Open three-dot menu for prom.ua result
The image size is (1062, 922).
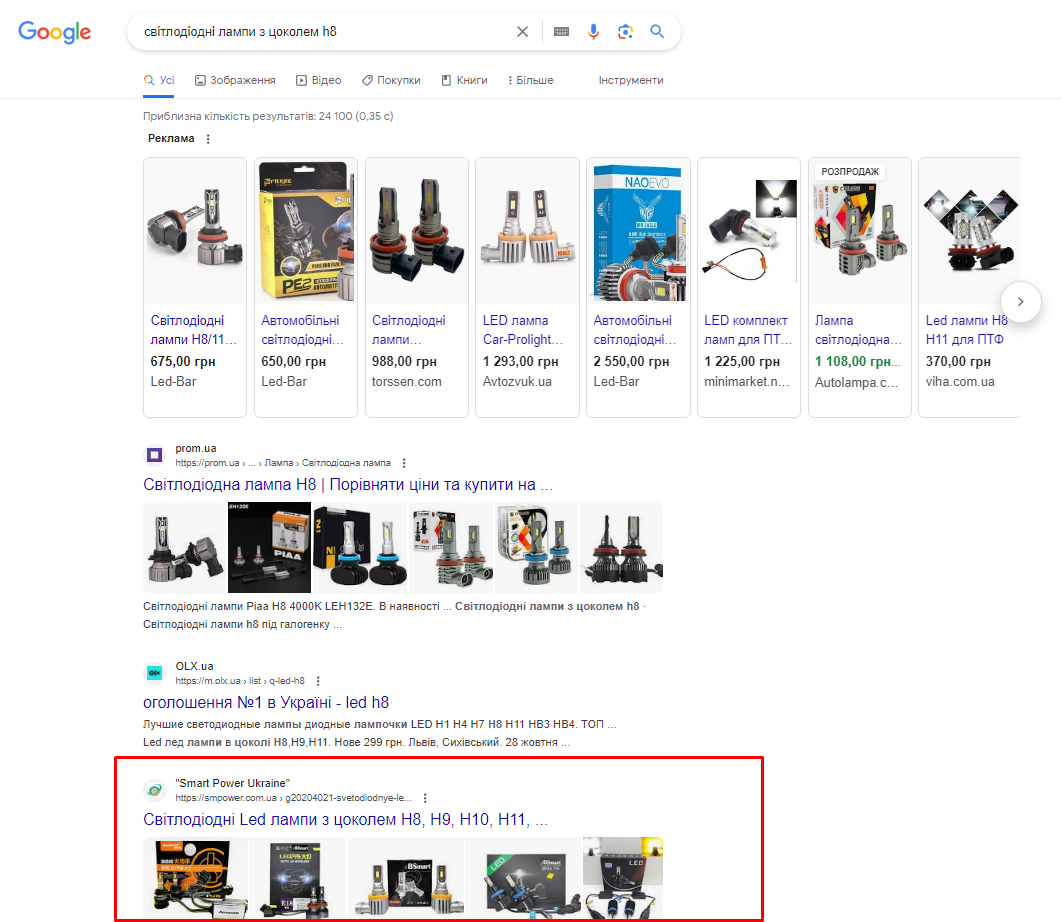click(x=404, y=463)
